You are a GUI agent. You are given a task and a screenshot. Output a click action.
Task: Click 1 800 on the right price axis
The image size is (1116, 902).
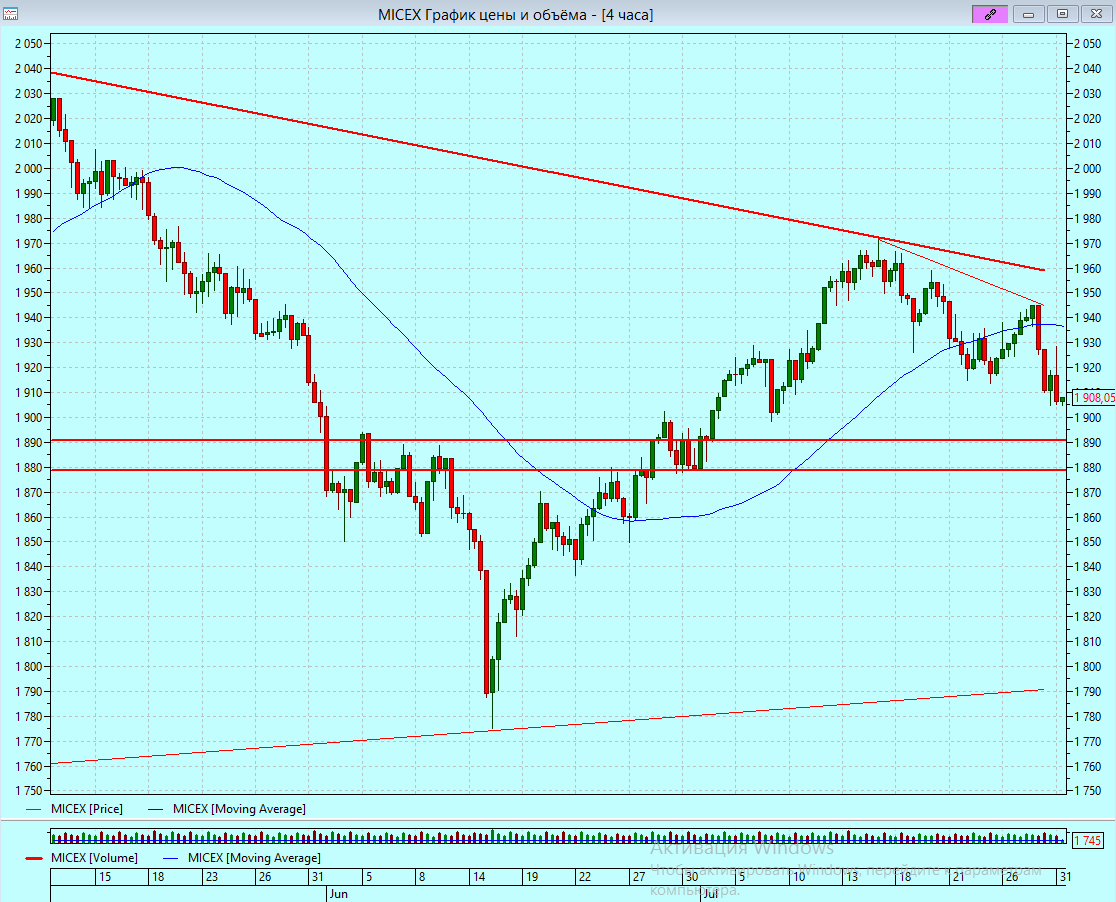(1087, 667)
